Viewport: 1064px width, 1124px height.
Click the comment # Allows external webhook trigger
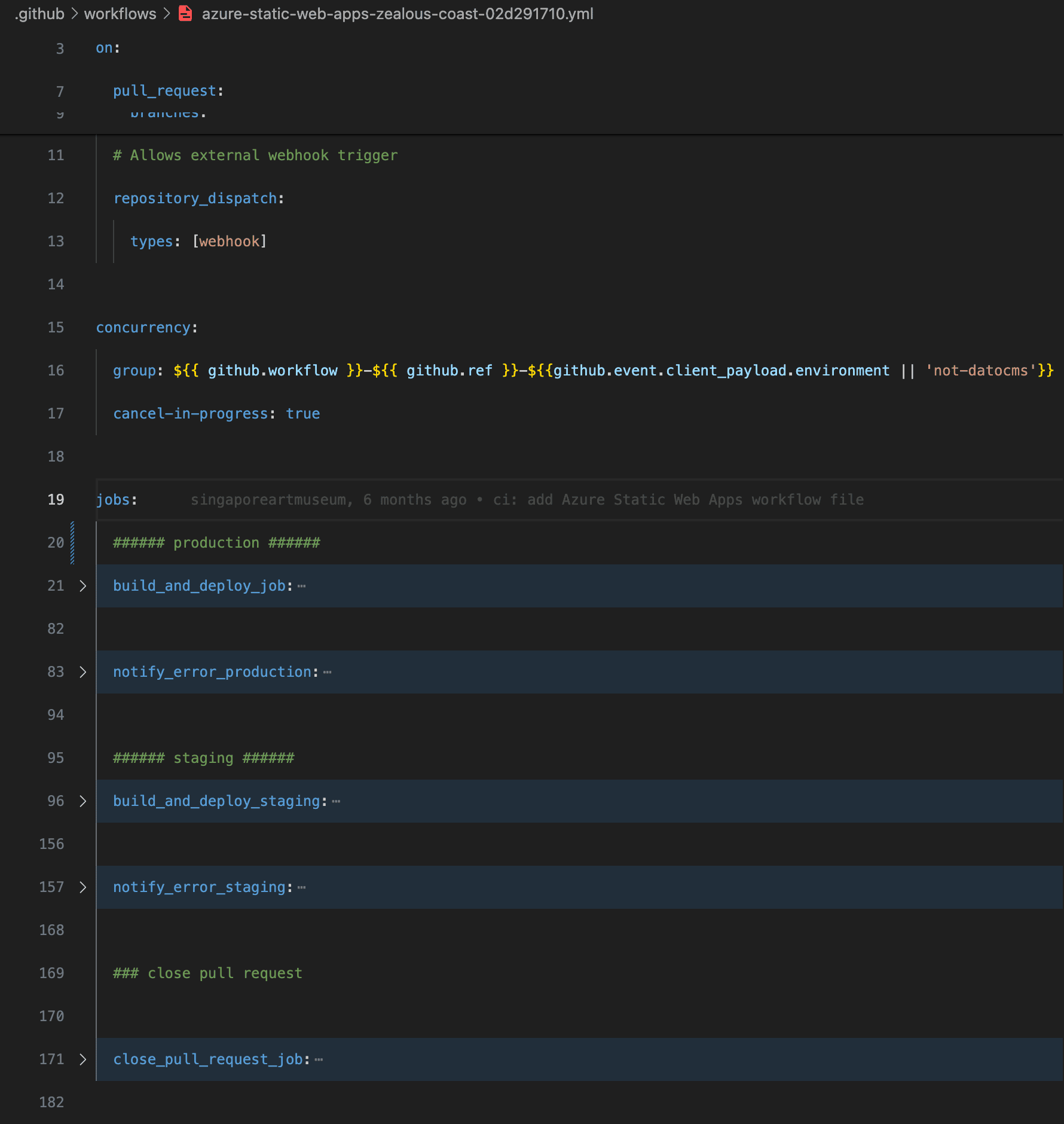point(255,155)
